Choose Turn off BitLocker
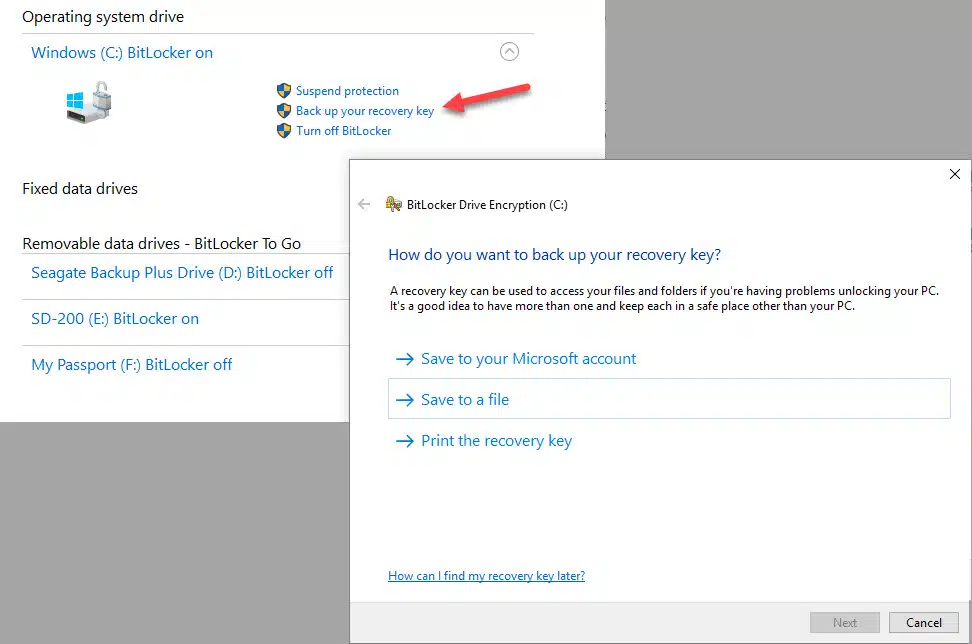972x644 pixels. coord(343,131)
